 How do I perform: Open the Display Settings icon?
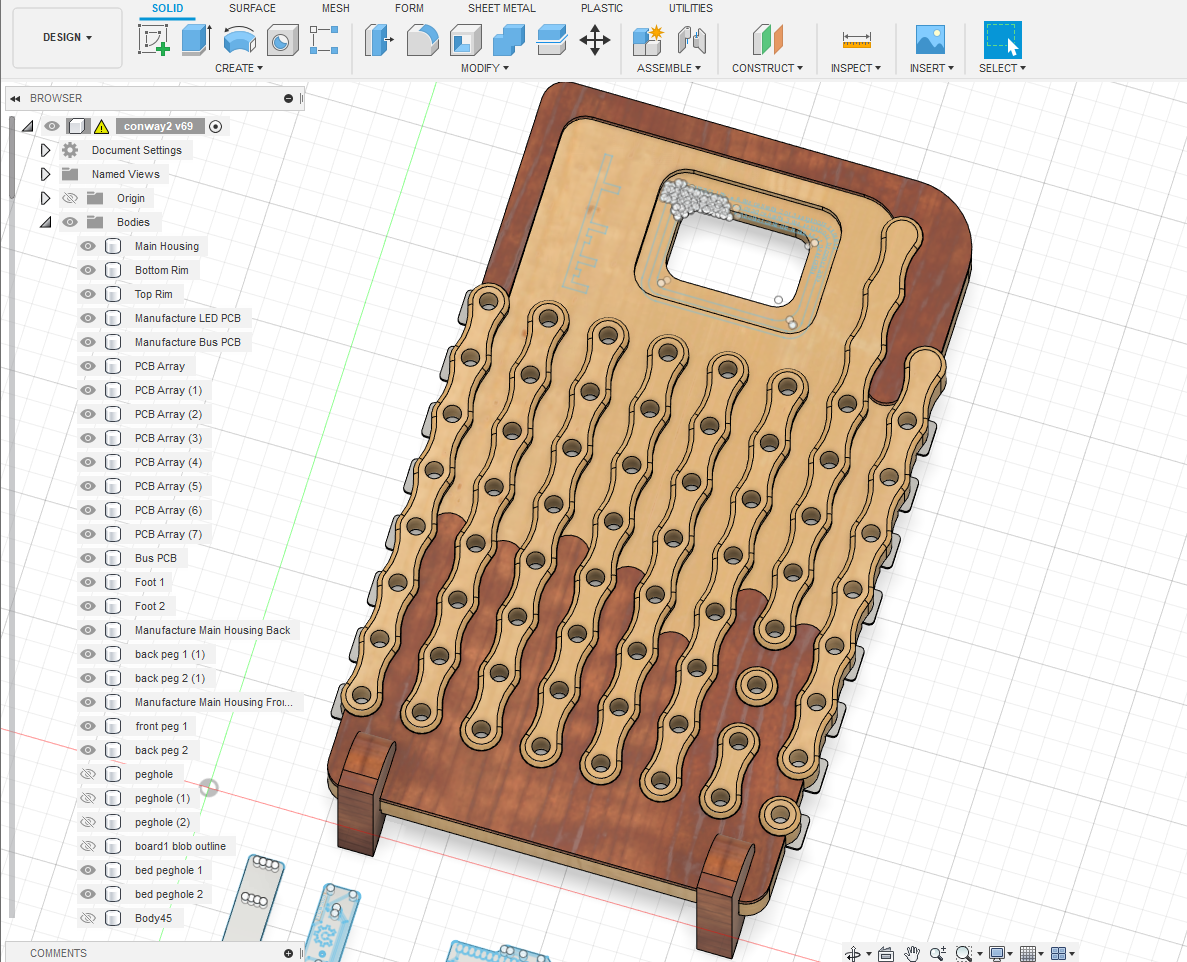pos(996,954)
